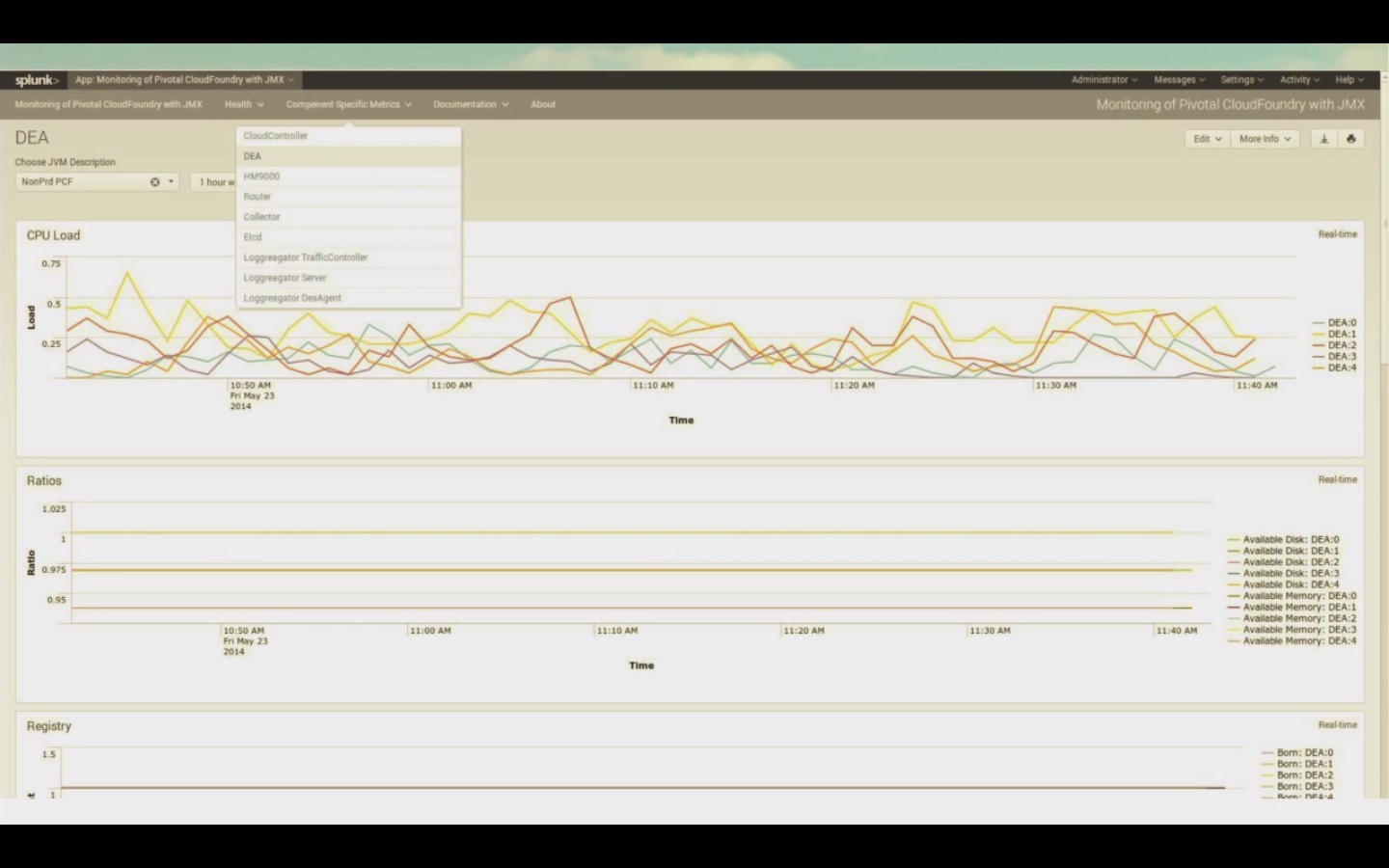Select DEA from the metrics menu
The width and height of the screenshot is (1389, 868).
pyautogui.click(x=348, y=156)
